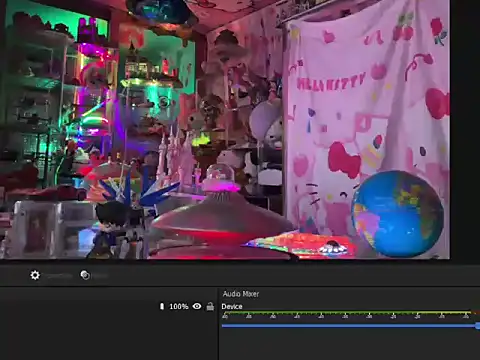Image resolution: width=480 pixels, height=360 pixels.
Task: Toggle source visibility with eye icon
Action: click(197, 306)
